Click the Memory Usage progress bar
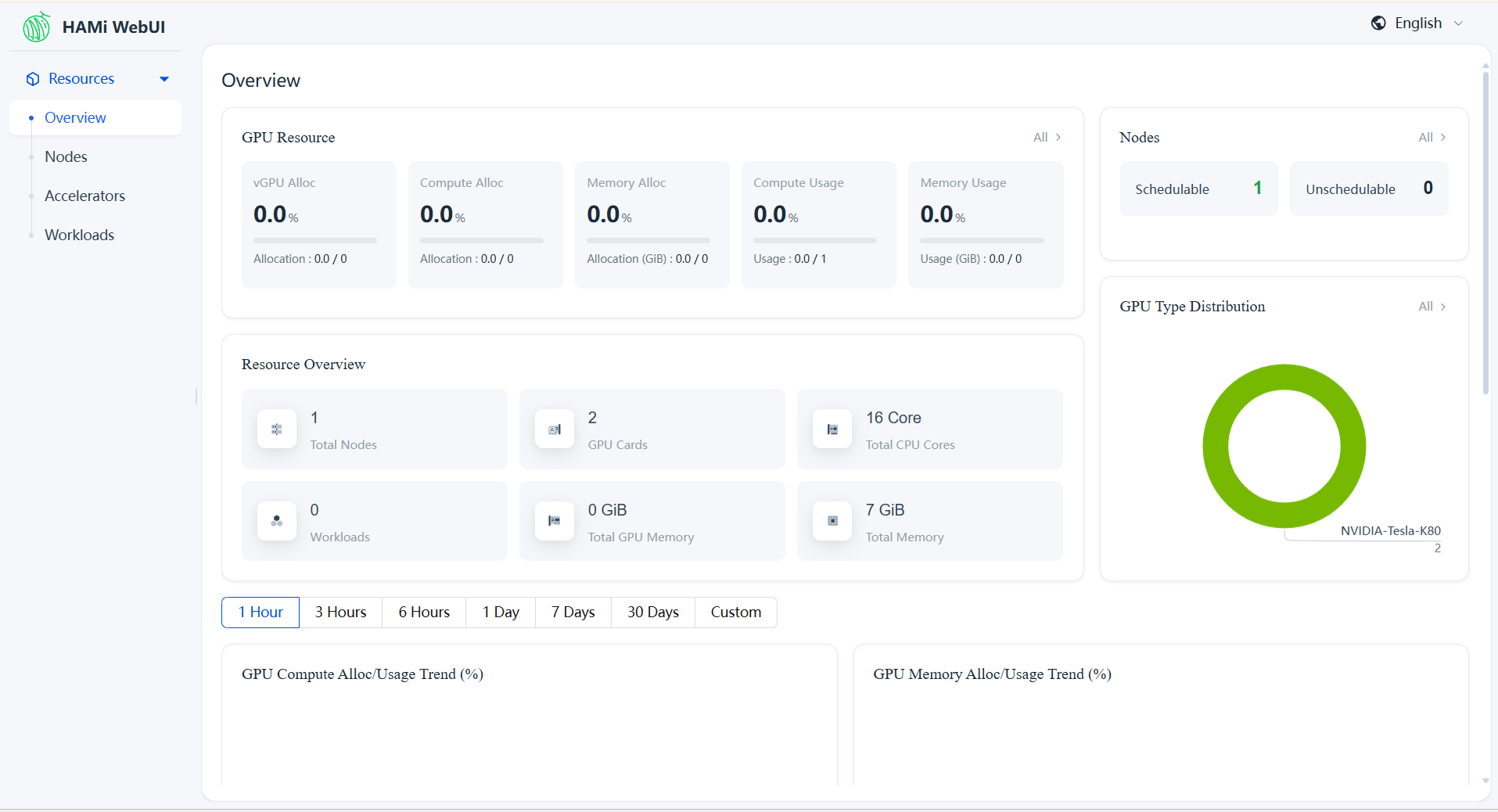This screenshot has height=812, width=1498. click(x=982, y=240)
